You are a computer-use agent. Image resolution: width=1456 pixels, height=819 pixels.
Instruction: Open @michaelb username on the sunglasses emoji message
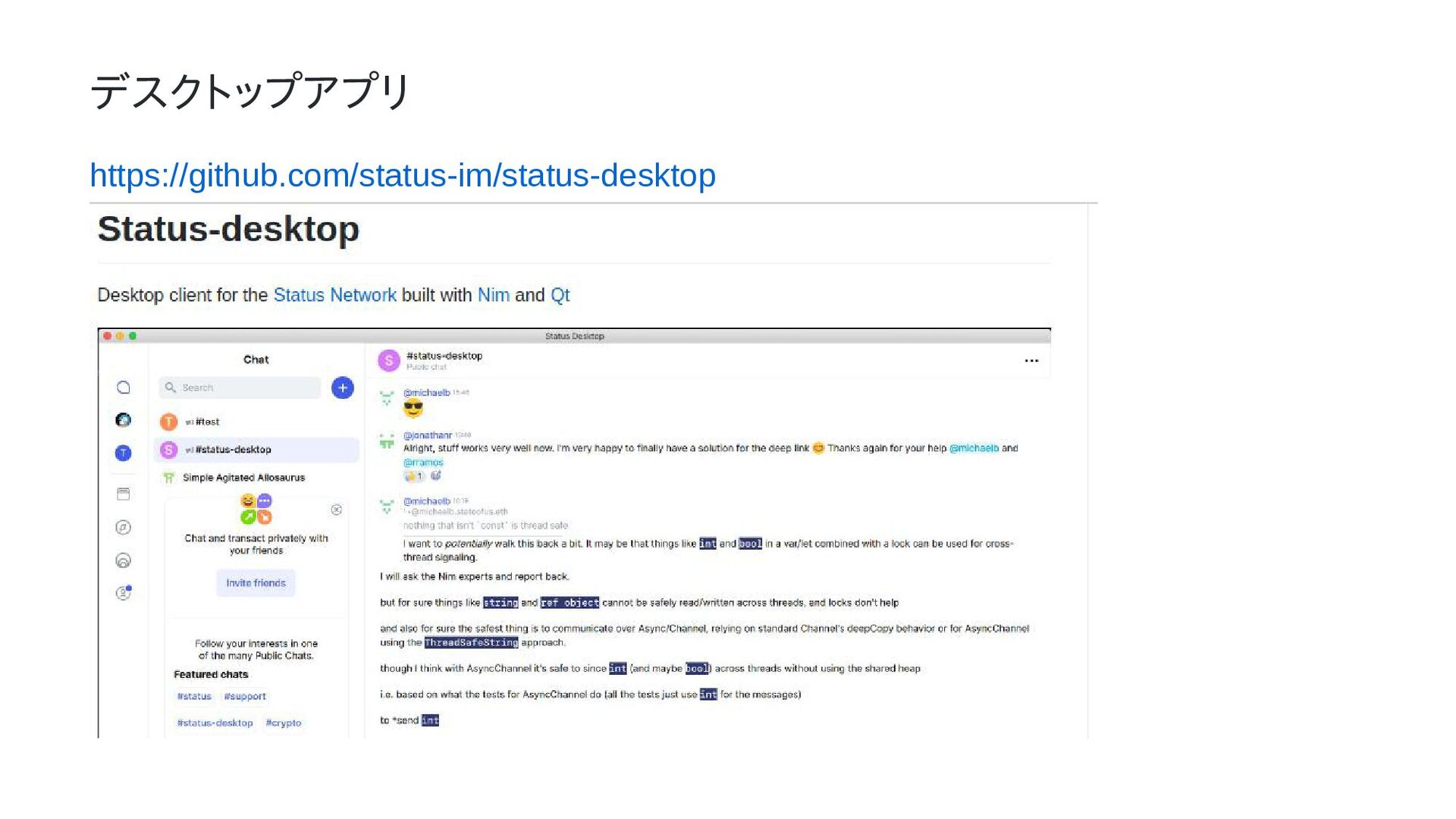(426, 393)
